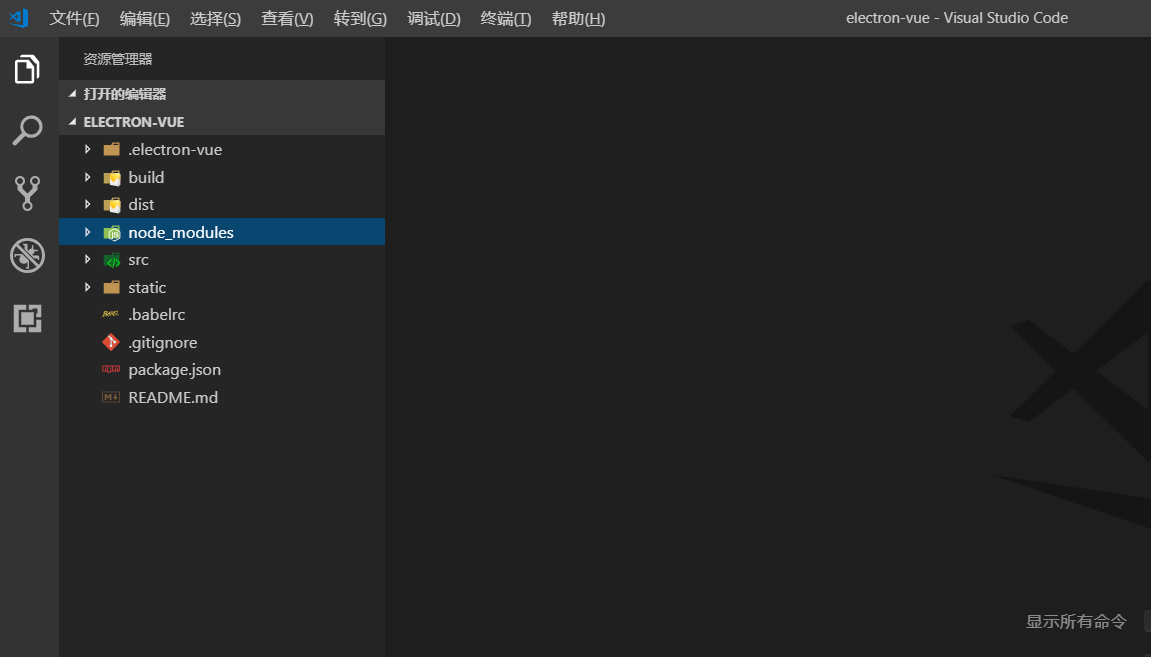1151x657 pixels.
Task: Open the Source Control view
Action: coord(27,193)
